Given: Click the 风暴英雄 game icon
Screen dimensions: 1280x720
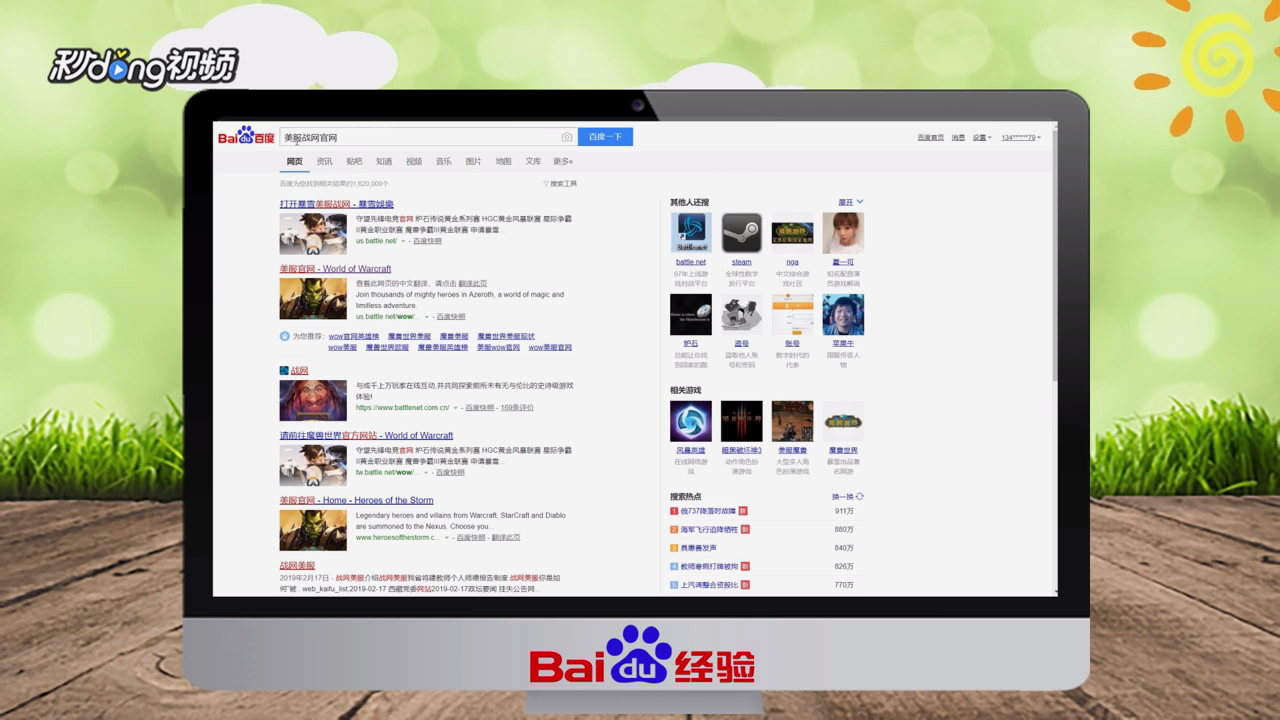Looking at the screenshot, I should coord(691,421).
